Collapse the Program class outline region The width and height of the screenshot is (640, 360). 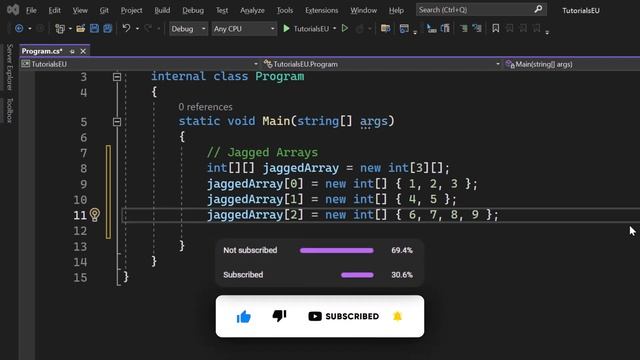pos(117,77)
